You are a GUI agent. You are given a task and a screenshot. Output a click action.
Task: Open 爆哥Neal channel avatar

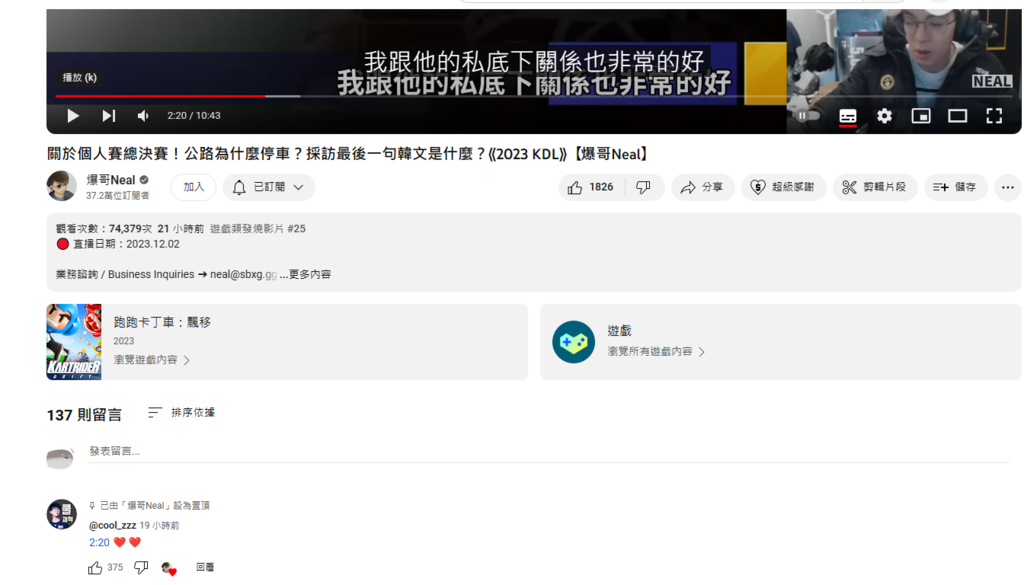point(61,185)
